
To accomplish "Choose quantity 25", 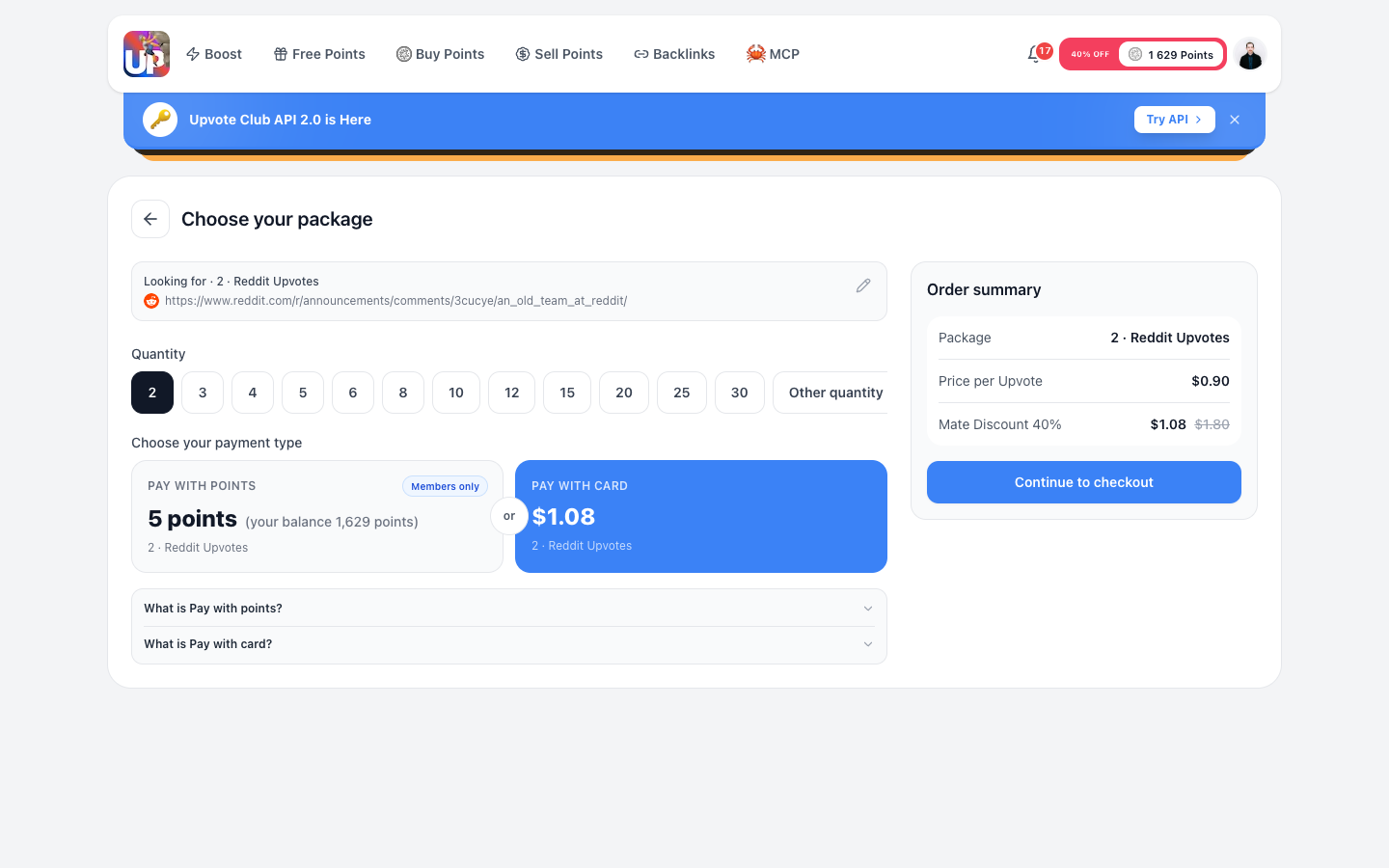I will pyautogui.click(x=682, y=393).
